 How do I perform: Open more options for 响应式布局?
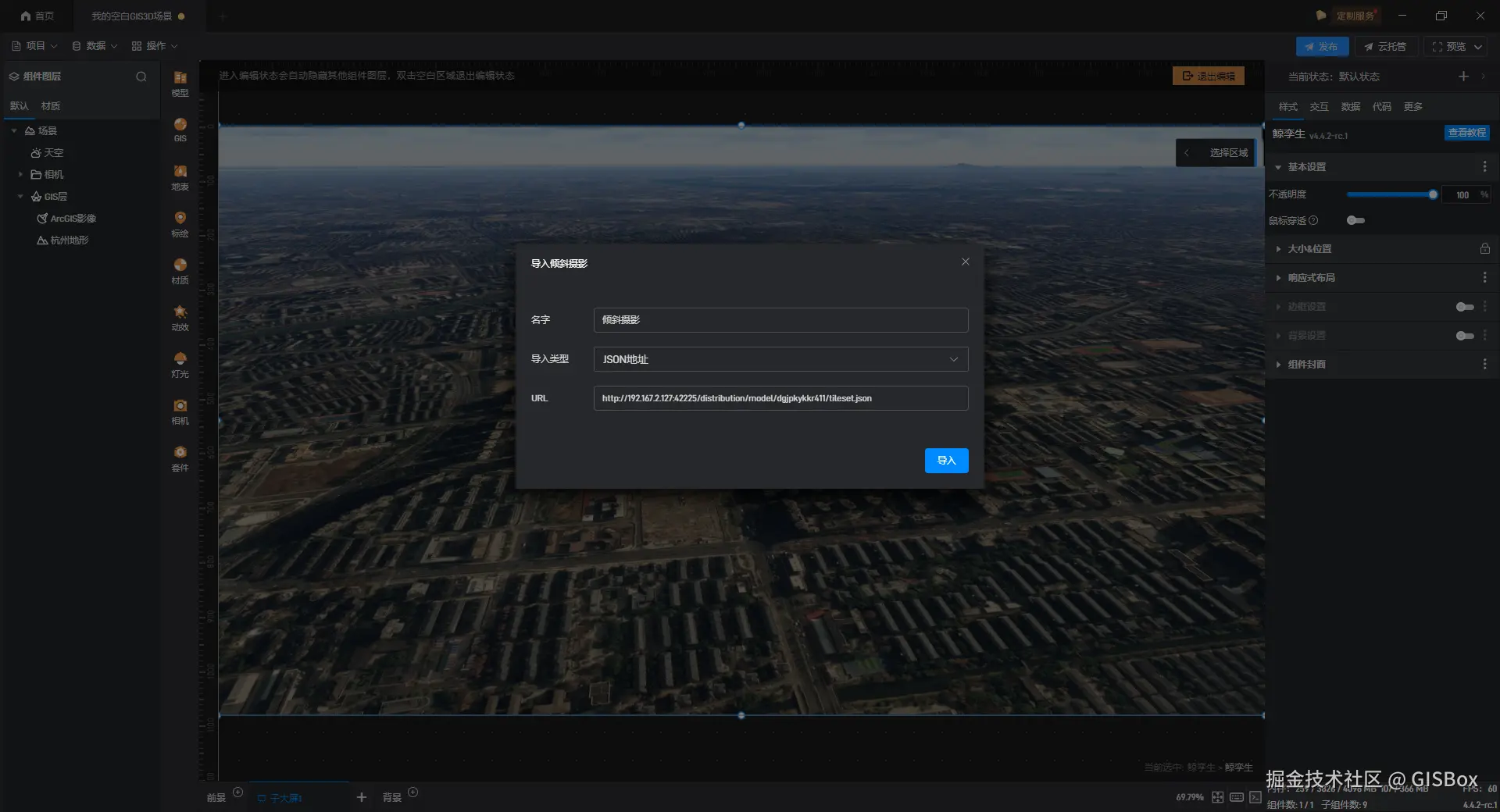click(x=1484, y=278)
